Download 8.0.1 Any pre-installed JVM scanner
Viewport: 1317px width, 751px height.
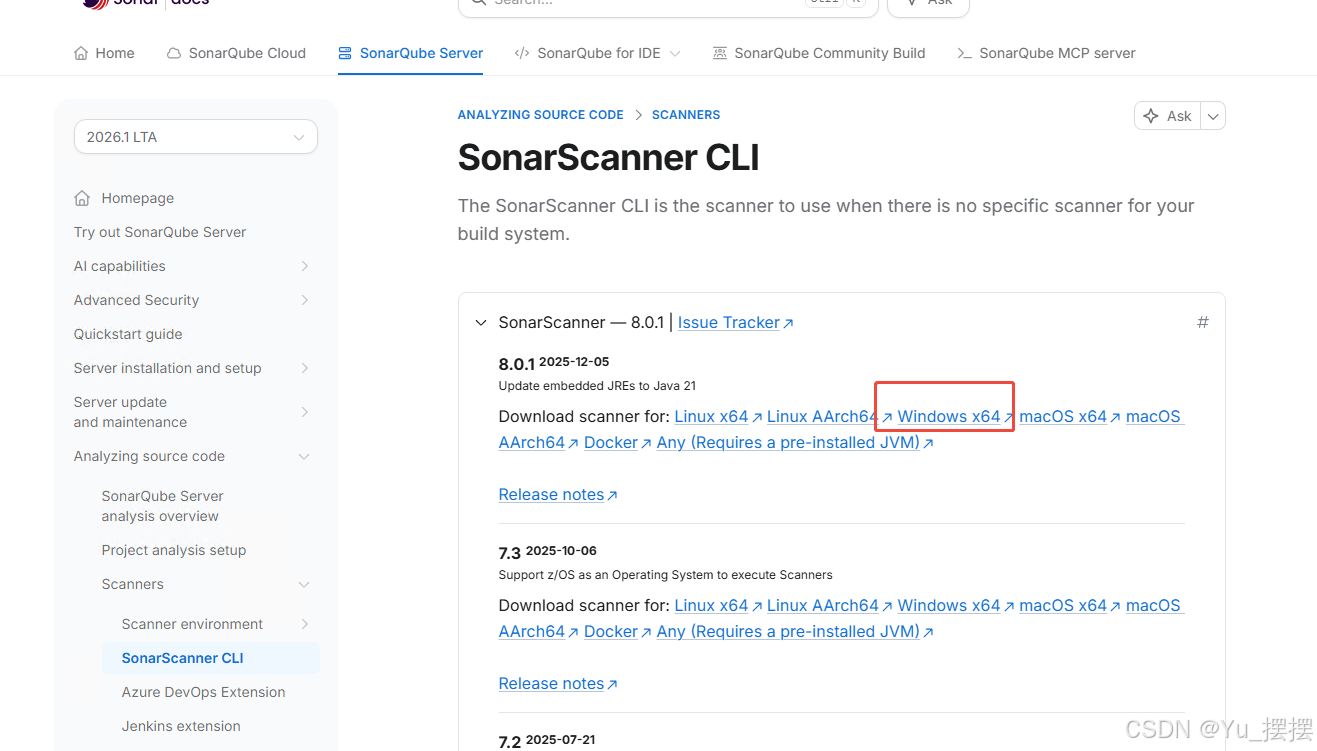[x=788, y=442]
